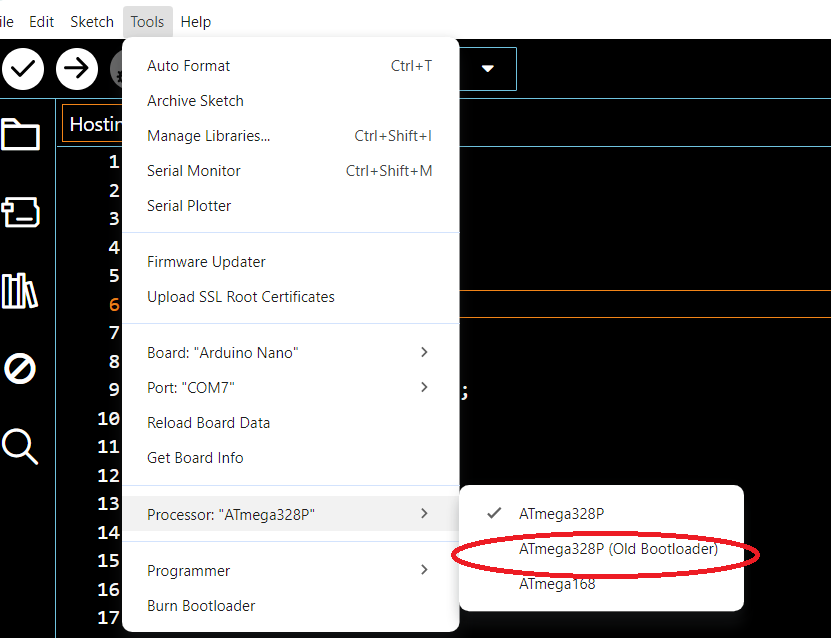Click Get Board Info entry

(x=195, y=457)
